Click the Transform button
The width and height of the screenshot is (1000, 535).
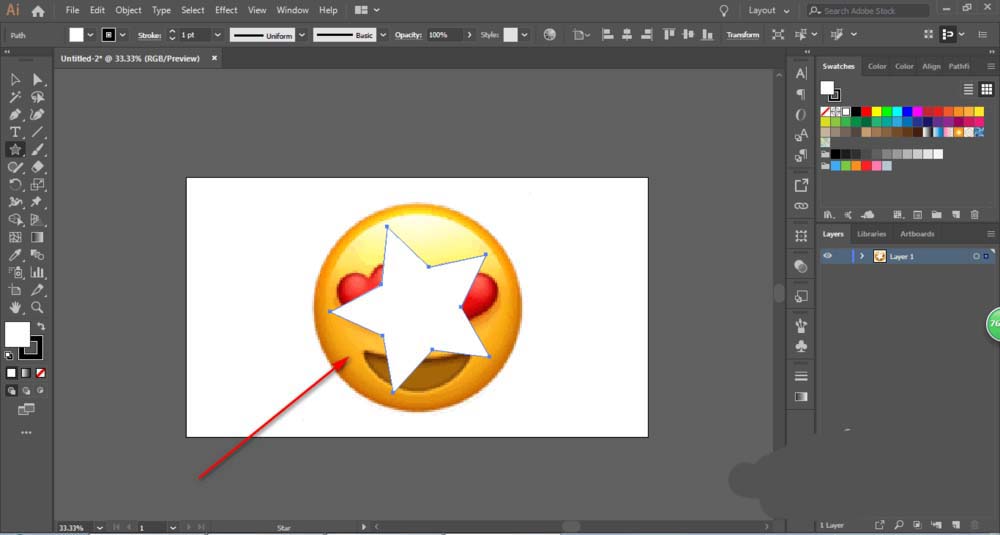pos(743,35)
